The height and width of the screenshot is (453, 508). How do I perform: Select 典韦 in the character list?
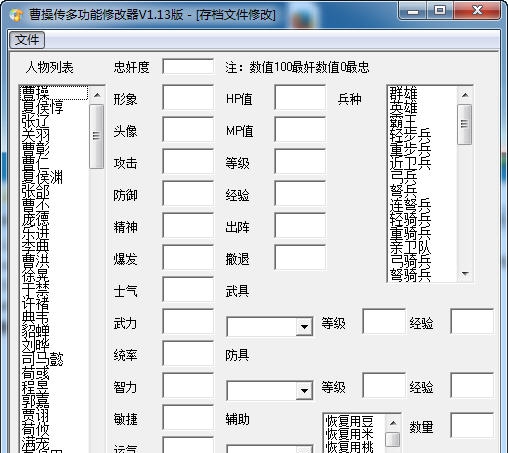pyautogui.click(x=54, y=317)
